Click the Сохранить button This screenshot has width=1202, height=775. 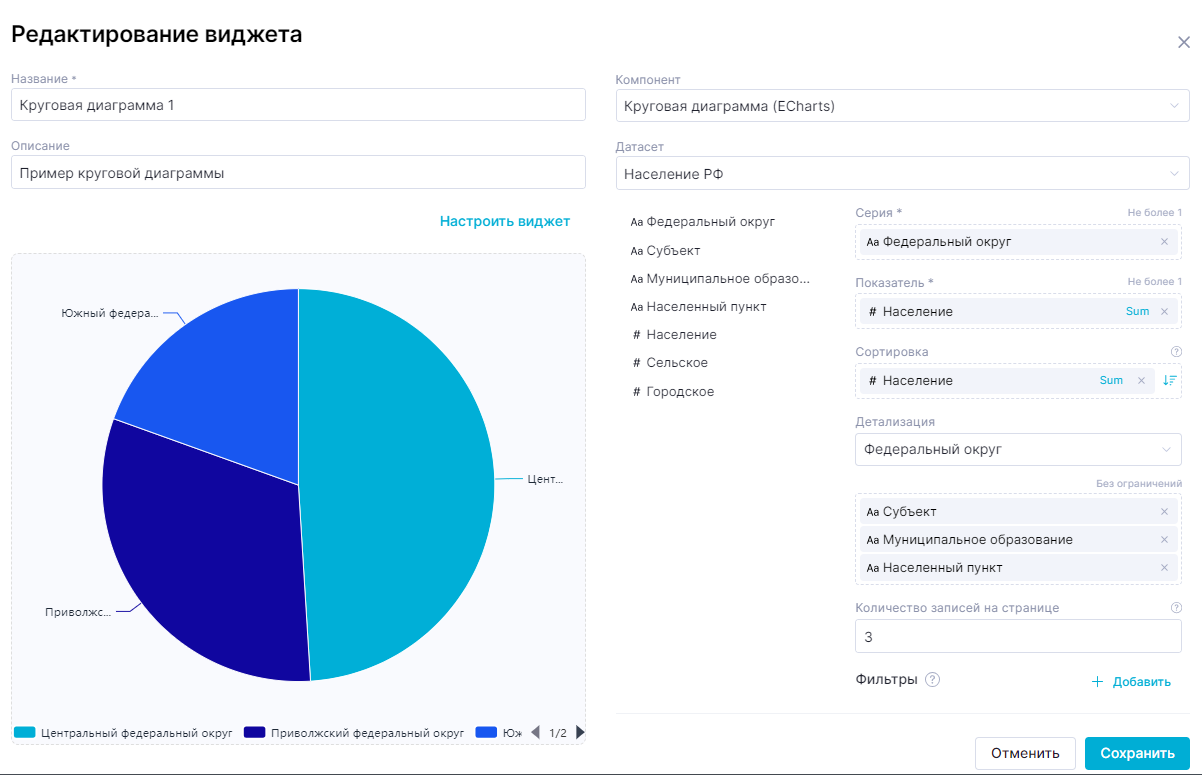pyautogui.click(x=1137, y=753)
